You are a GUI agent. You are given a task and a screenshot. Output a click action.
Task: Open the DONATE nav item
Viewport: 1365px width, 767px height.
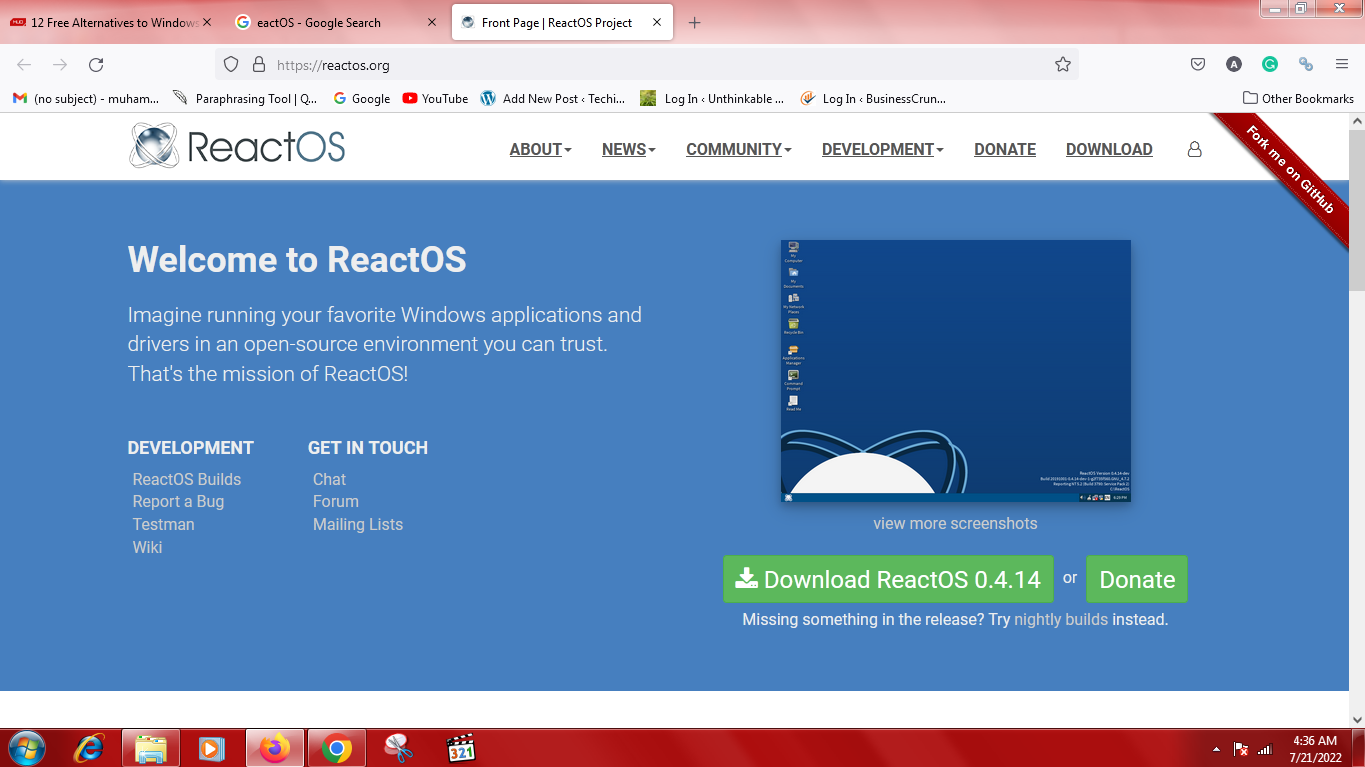pyautogui.click(x=1005, y=149)
